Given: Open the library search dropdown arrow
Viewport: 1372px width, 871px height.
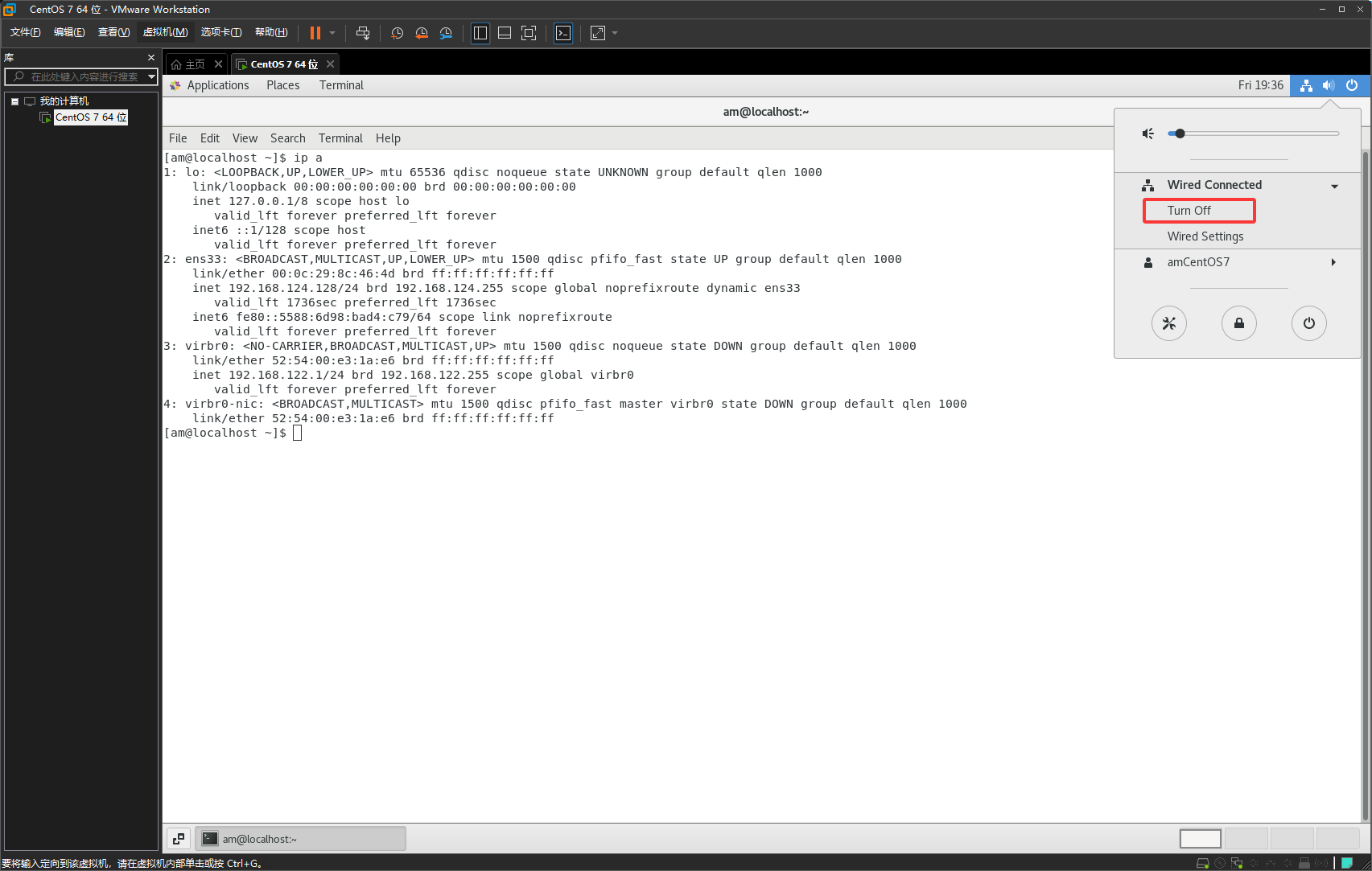Looking at the screenshot, I should click(x=151, y=76).
